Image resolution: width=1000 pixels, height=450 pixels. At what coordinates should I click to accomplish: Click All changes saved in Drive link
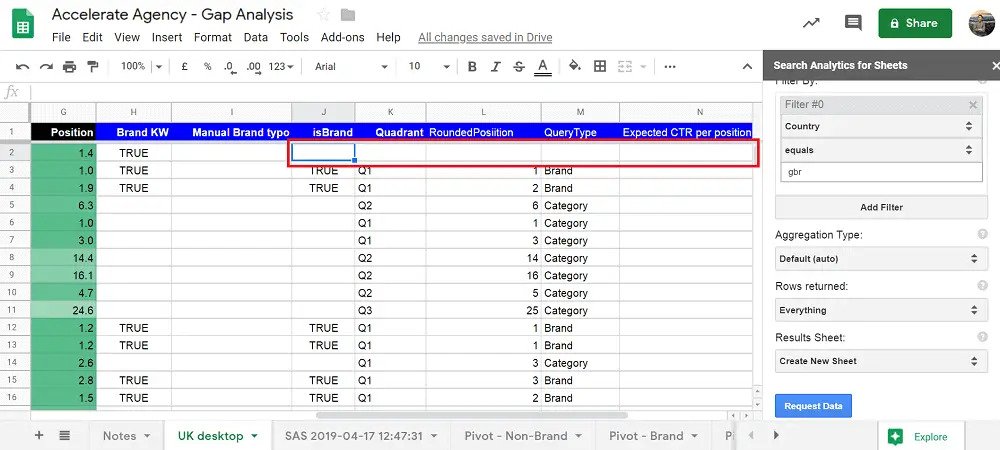point(485,38)
